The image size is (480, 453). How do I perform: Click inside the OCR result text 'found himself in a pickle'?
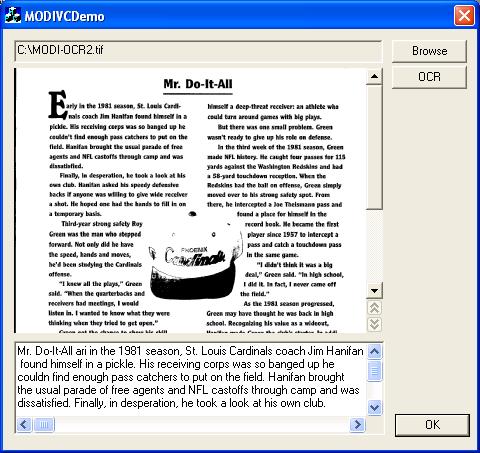pyautogui.click(x=78, y=364)
